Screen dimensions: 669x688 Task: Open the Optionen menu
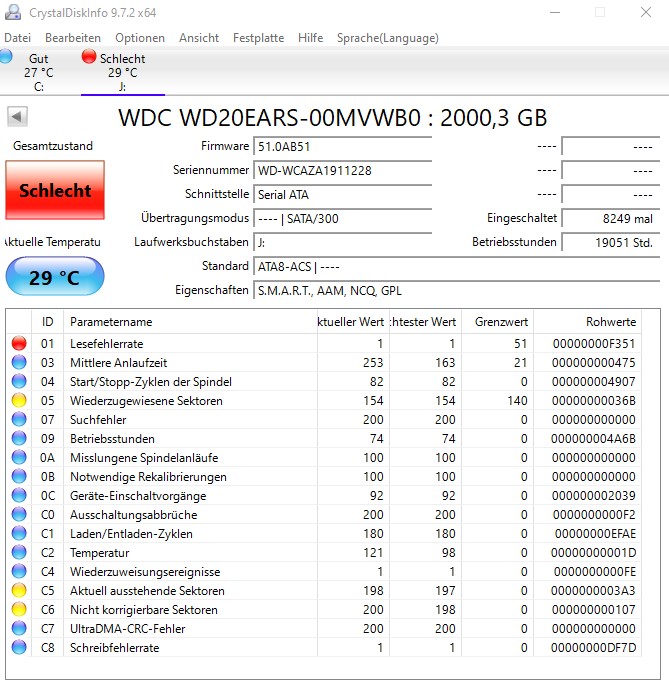[140, 38]
